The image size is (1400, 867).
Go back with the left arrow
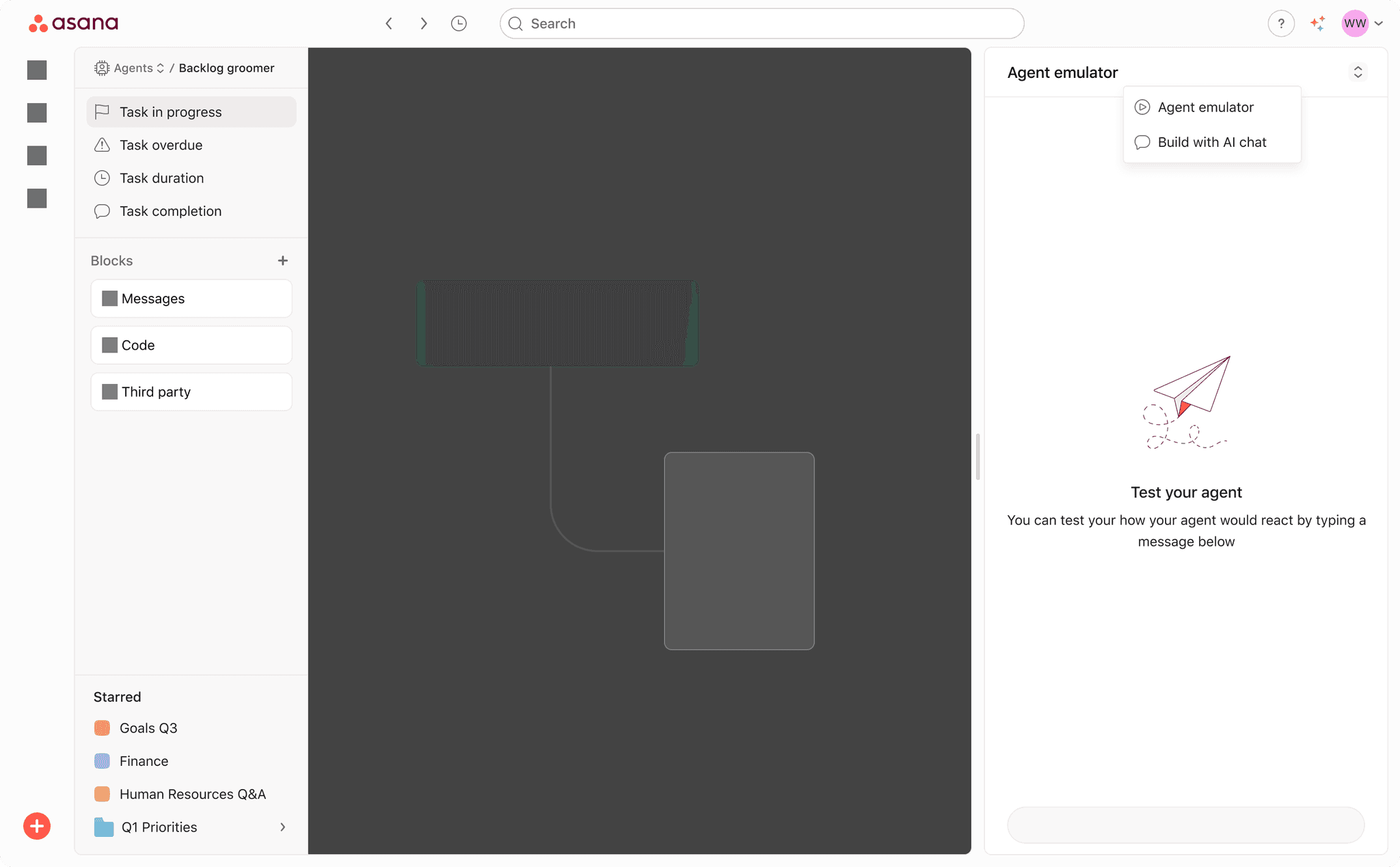tap(389, 24)
